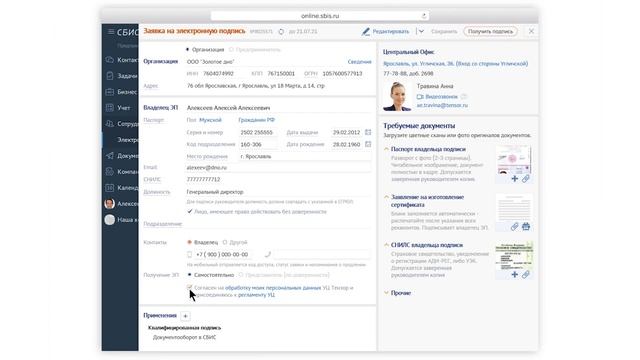Open dropdown arrow next to Редактировать
This screenshot has height=360, width=640.
421,31
